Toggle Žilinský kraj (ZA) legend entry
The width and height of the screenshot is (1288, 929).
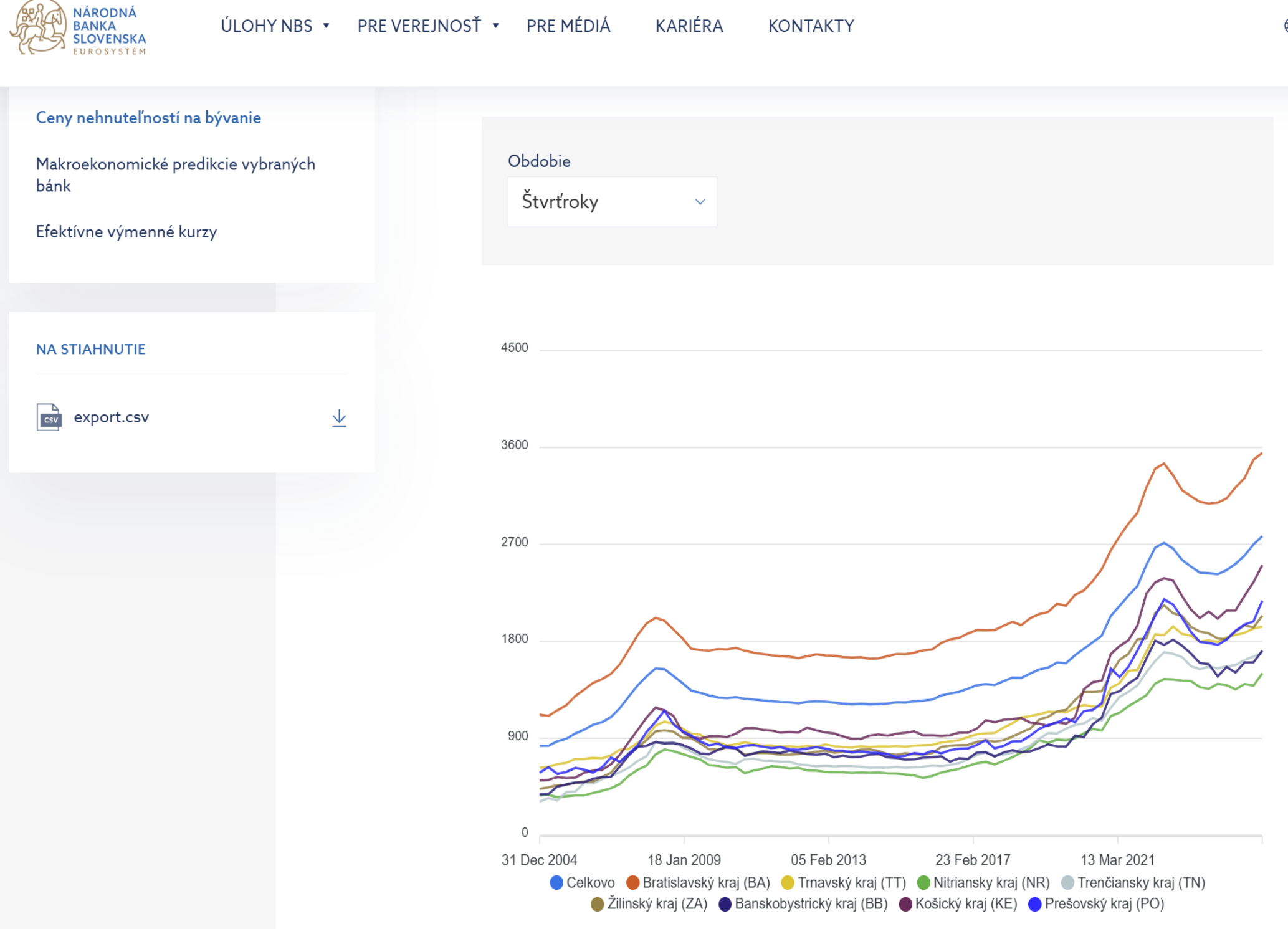649,903
